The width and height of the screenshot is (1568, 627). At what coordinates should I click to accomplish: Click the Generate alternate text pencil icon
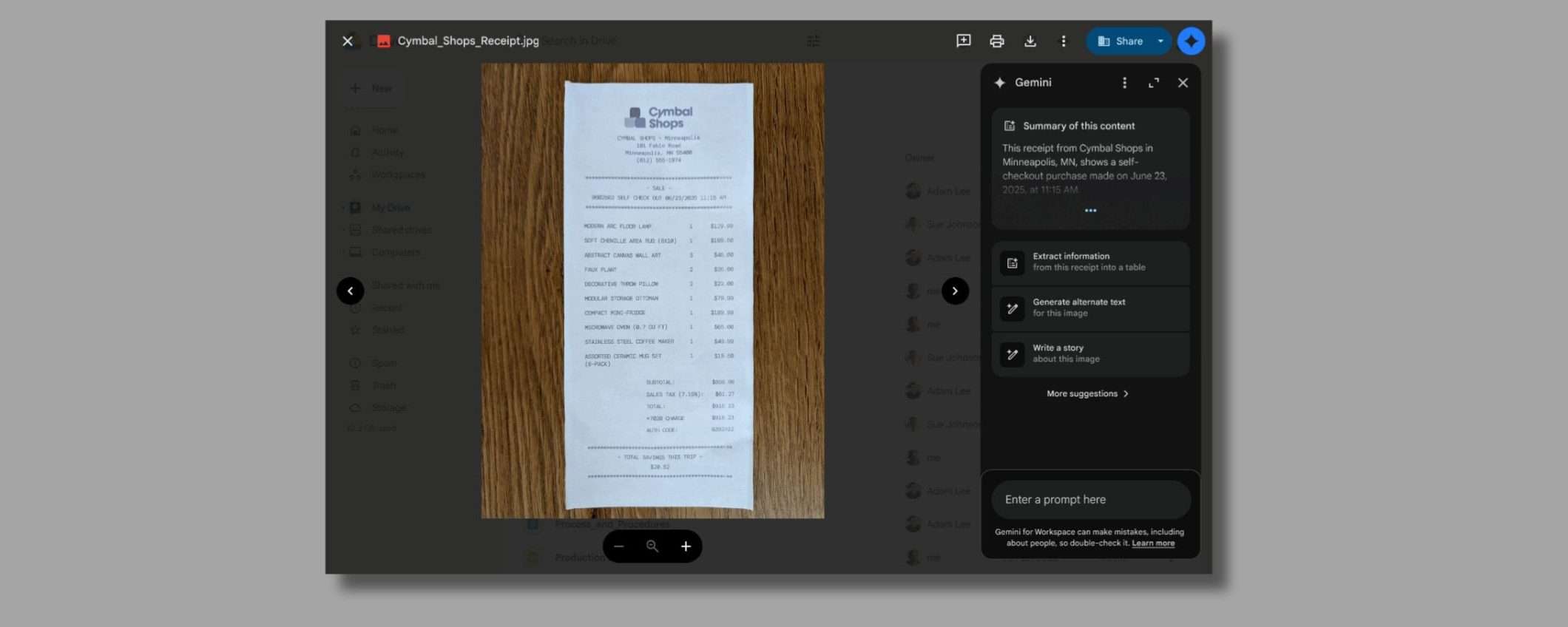click(x=1013, y=308)
